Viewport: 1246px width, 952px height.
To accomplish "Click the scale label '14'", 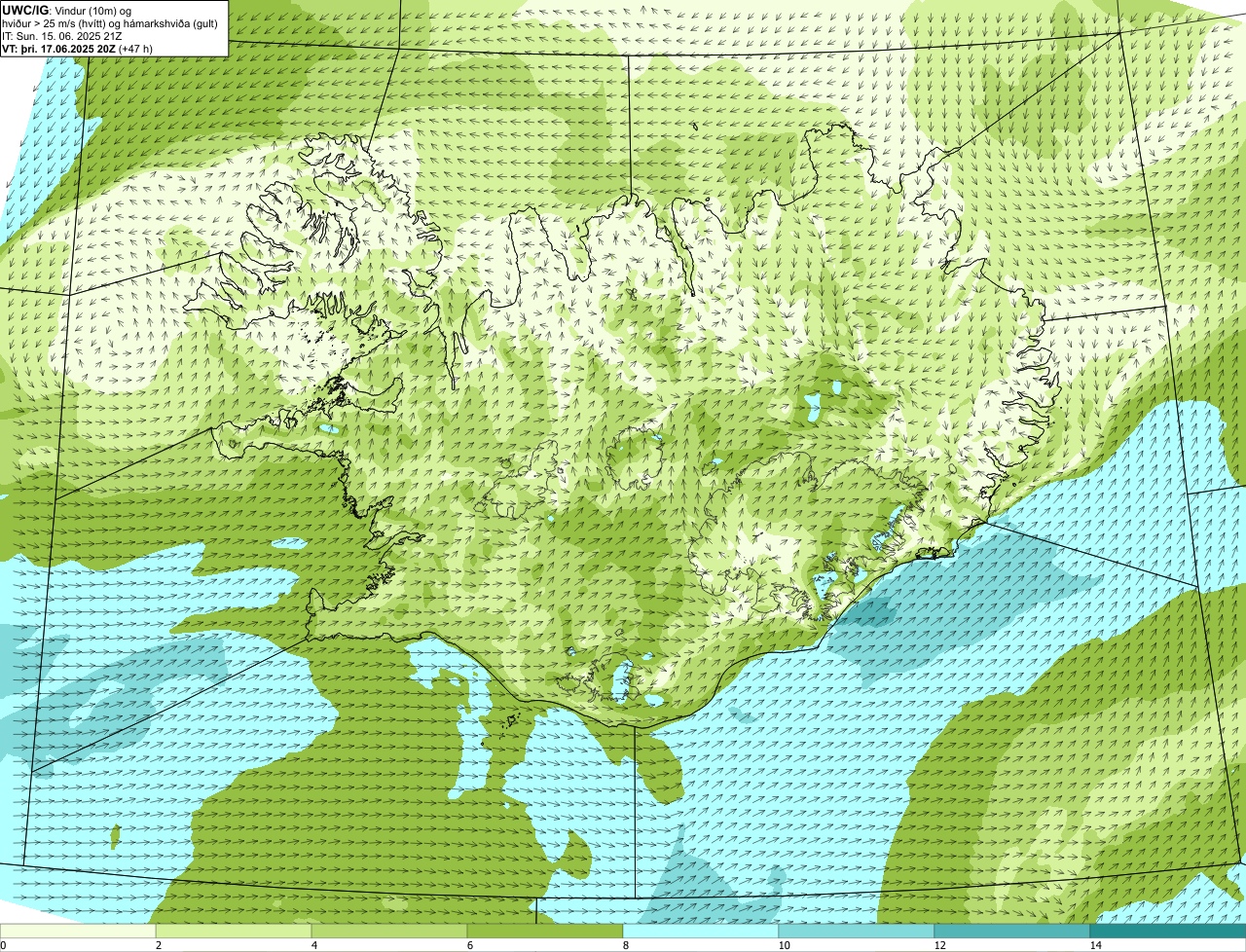I will (1095, 945).
